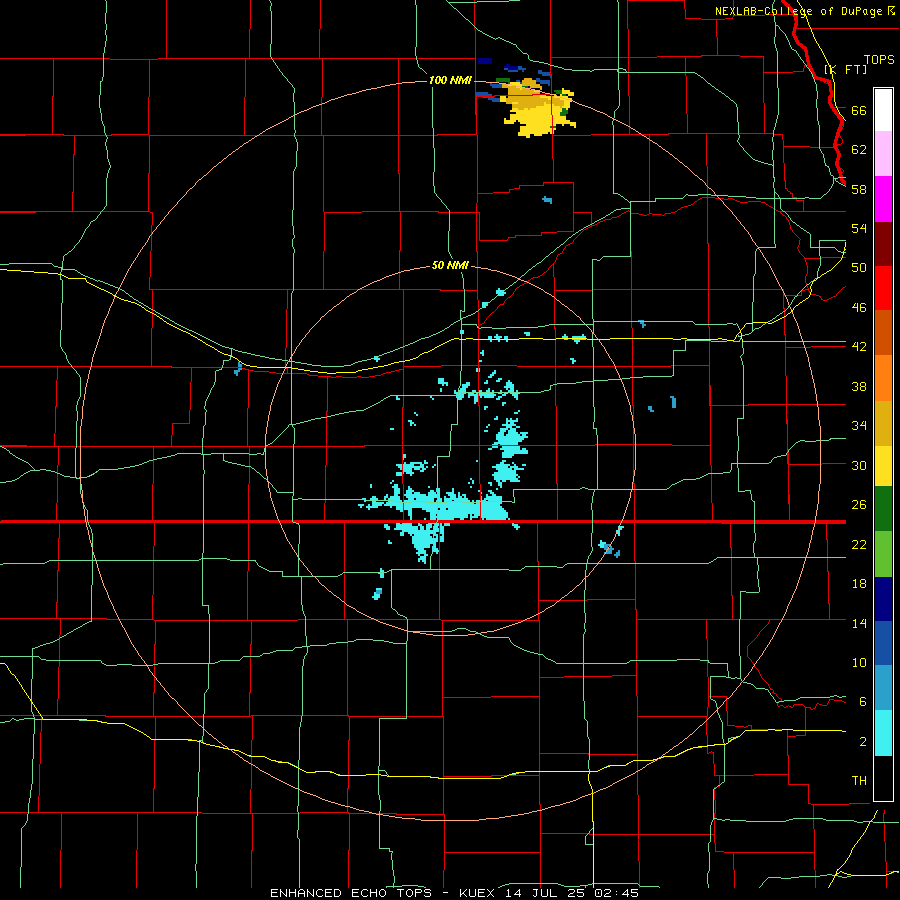Screen dimensions: 900x900
Task: Click the cyan legend swatch above 2
Action: click(883, 733)
